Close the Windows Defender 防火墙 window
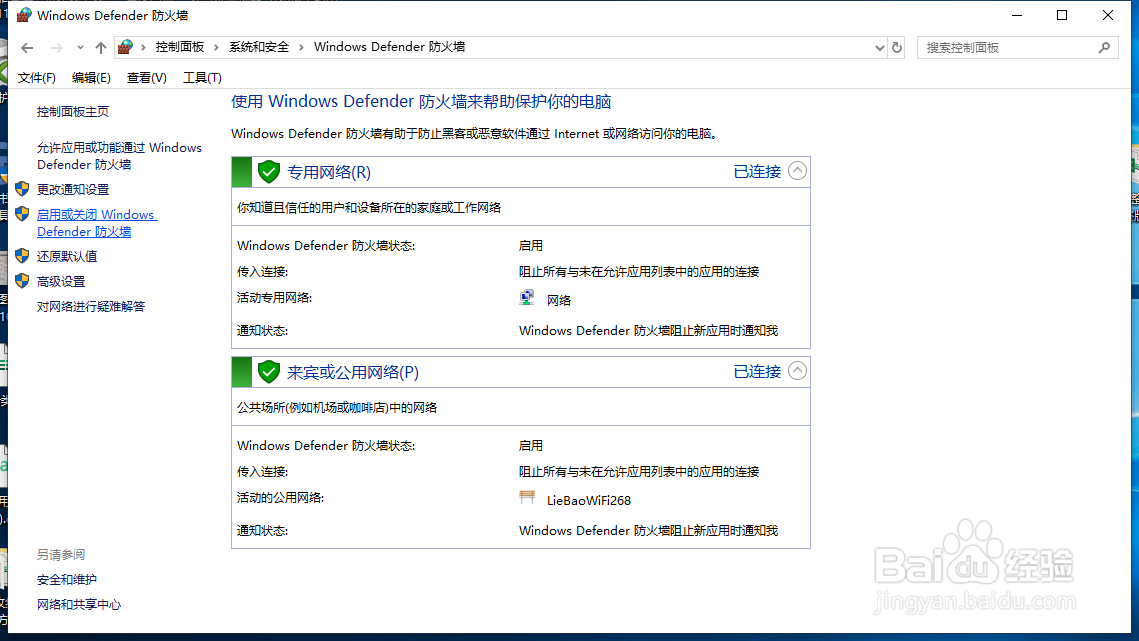 [1108, 15]
